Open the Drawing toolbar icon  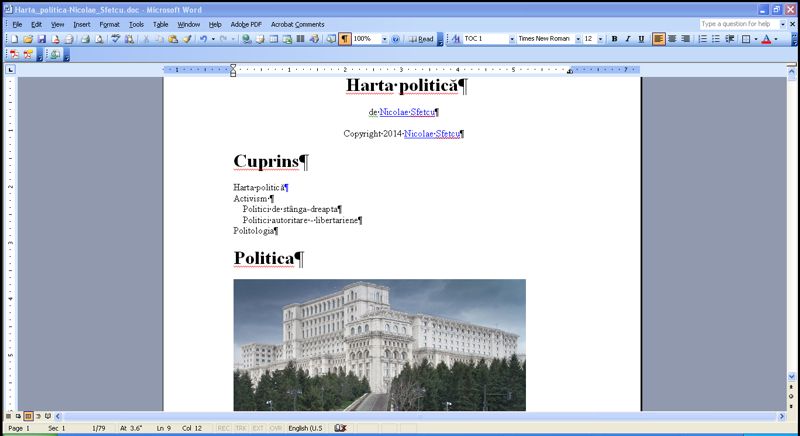pyautogui.click(x=314, y=39)
